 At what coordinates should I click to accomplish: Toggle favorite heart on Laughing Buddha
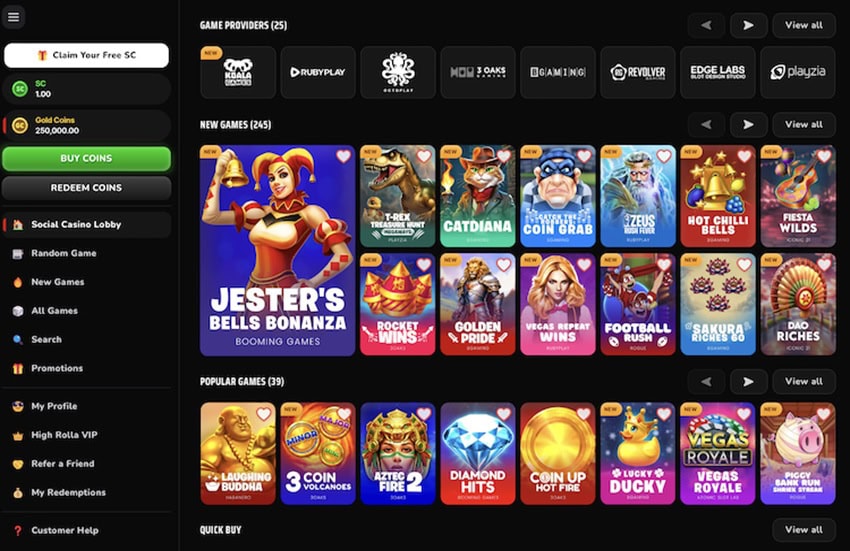tap(263, 414)
